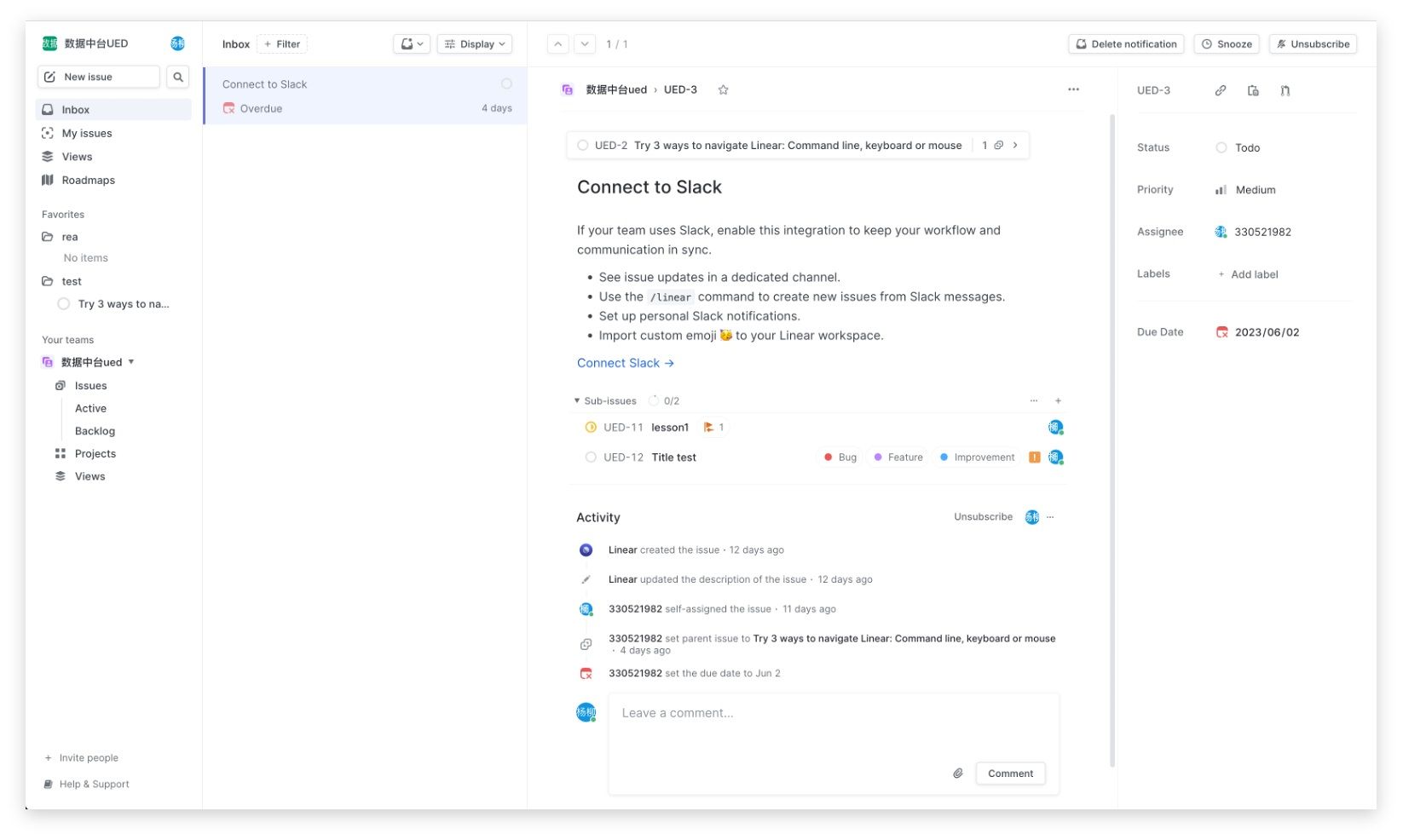Focus the Leave a comment field
The height and width of the screenshot is (840, 1403).
834,724
